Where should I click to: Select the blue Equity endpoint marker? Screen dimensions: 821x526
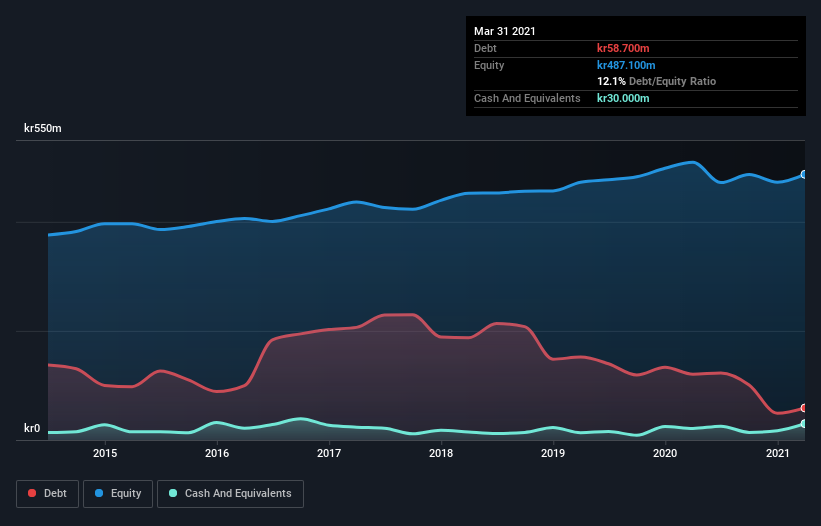pyautogui.click(x=804, y=174)
